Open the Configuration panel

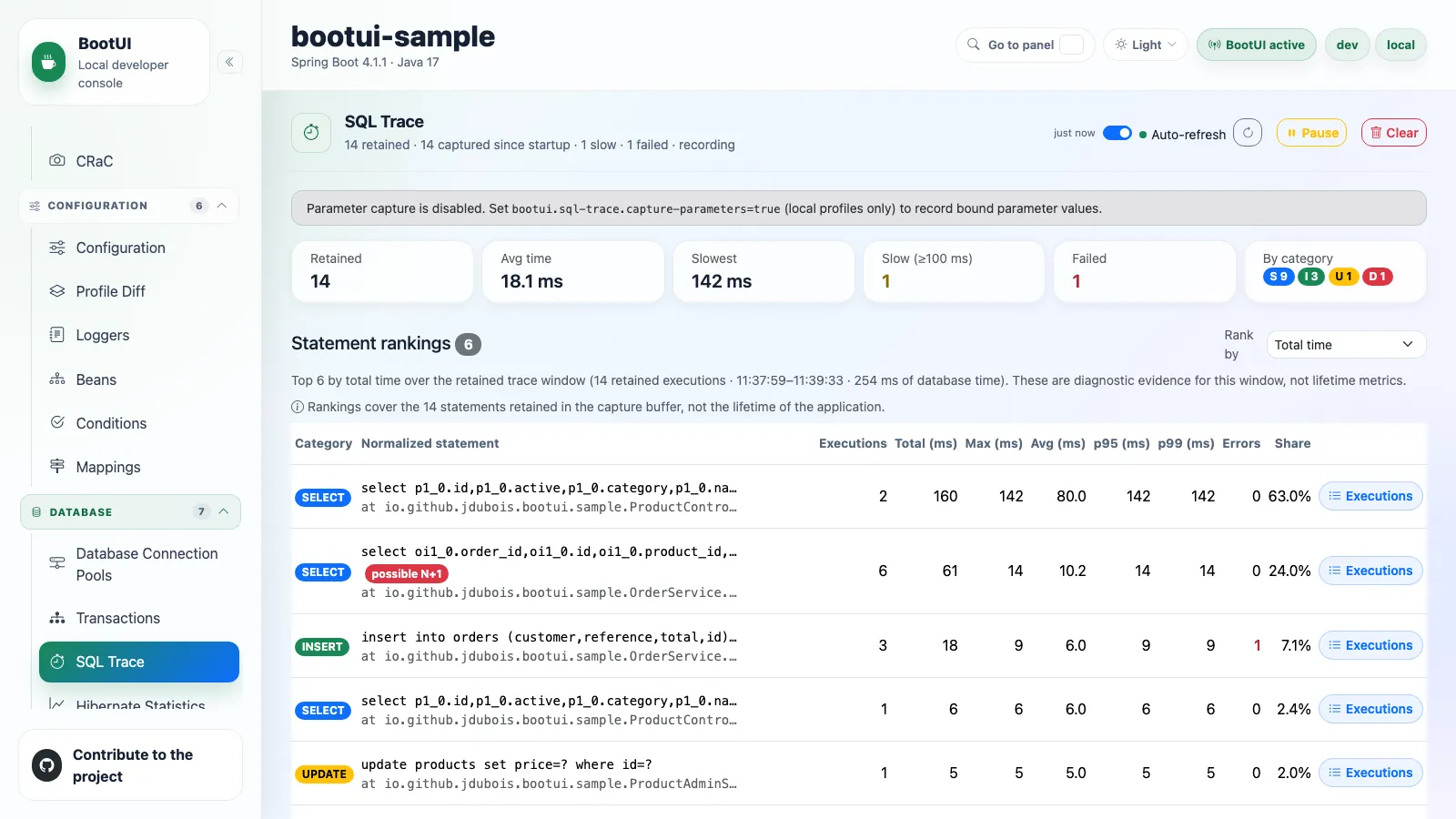click(138, 248)
